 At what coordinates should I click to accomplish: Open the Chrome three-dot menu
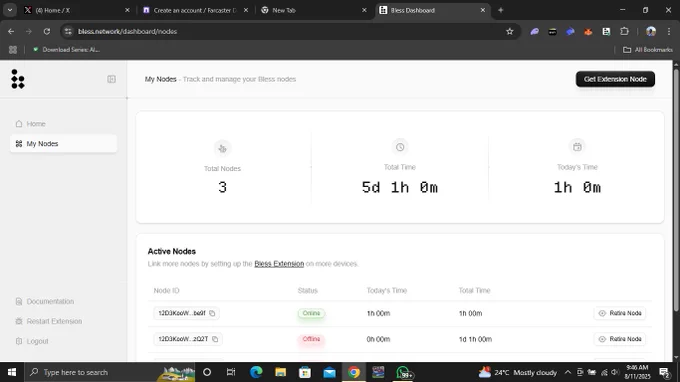pos(668,31)
